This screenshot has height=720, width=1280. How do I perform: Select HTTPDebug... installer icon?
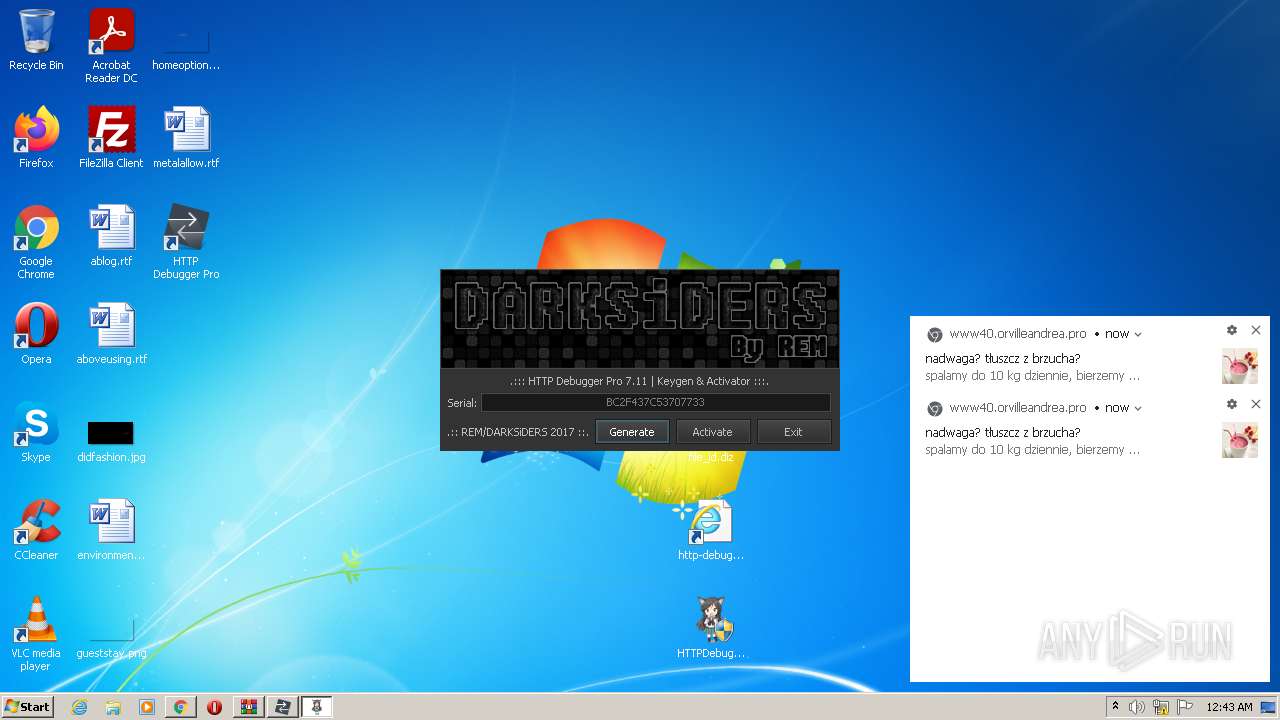coord(711,628)
